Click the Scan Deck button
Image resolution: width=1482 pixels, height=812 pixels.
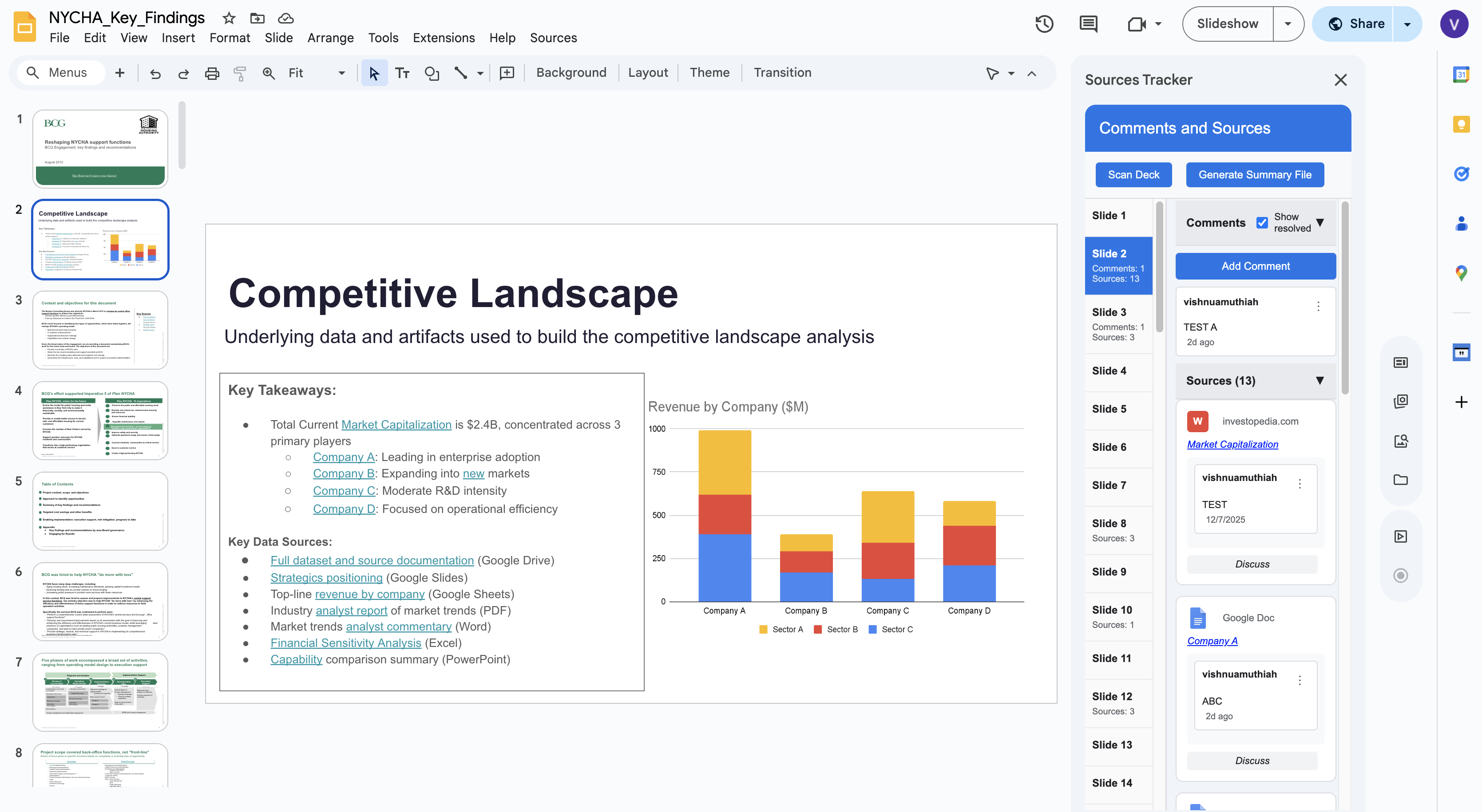pyautogui.click(x=1133, y=174)
